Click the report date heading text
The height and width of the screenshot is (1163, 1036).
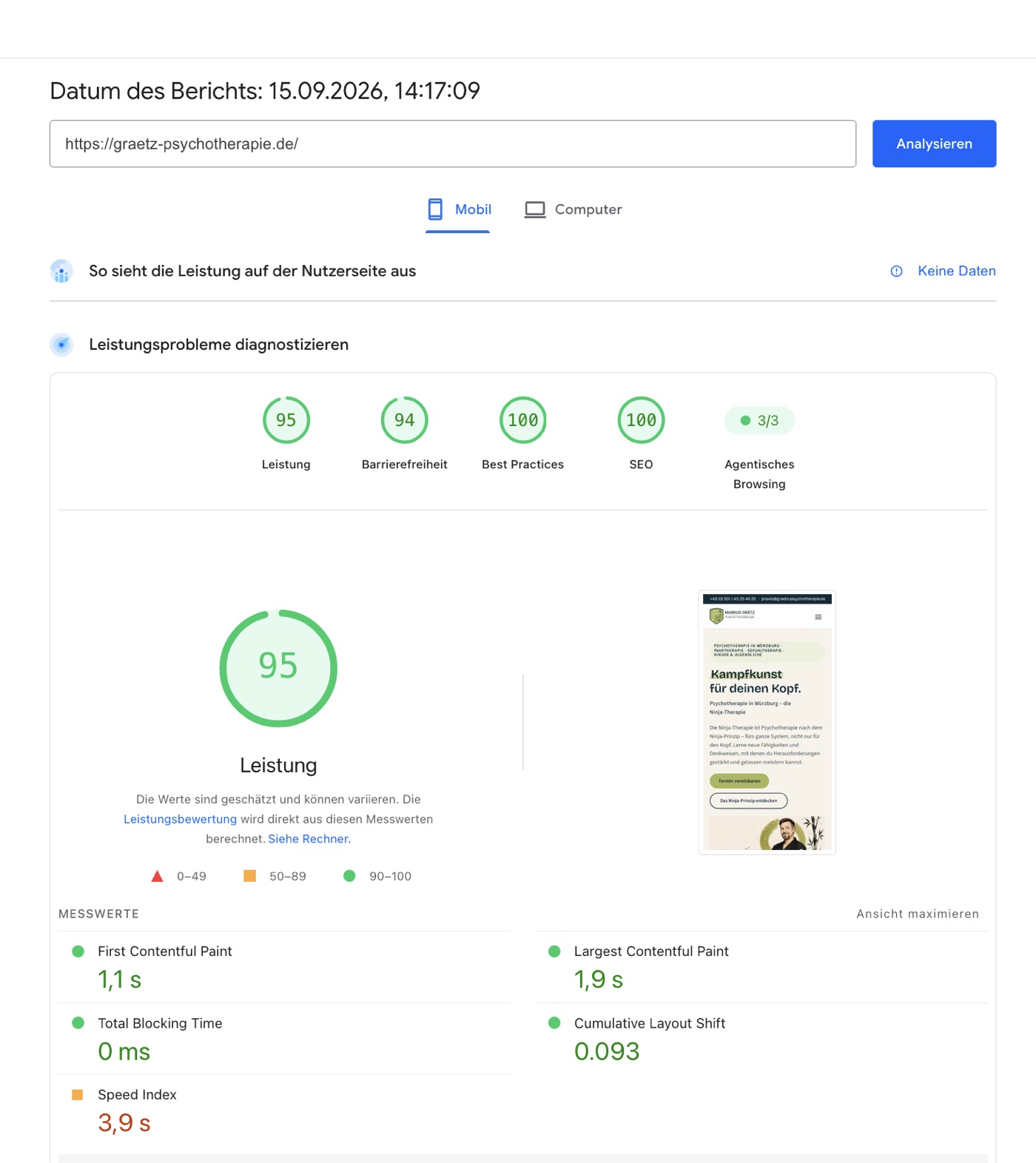coord(265,91)
